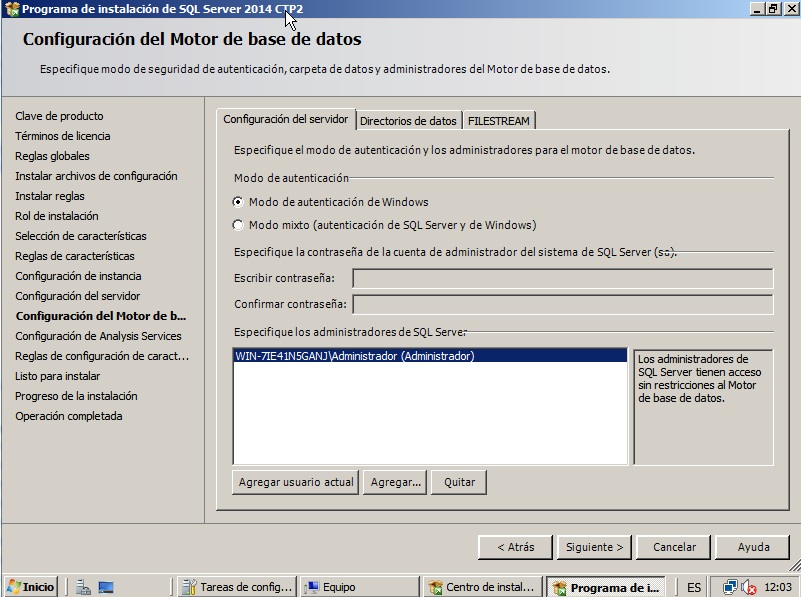Select the Configuración del servidor tab

[289, 118]
